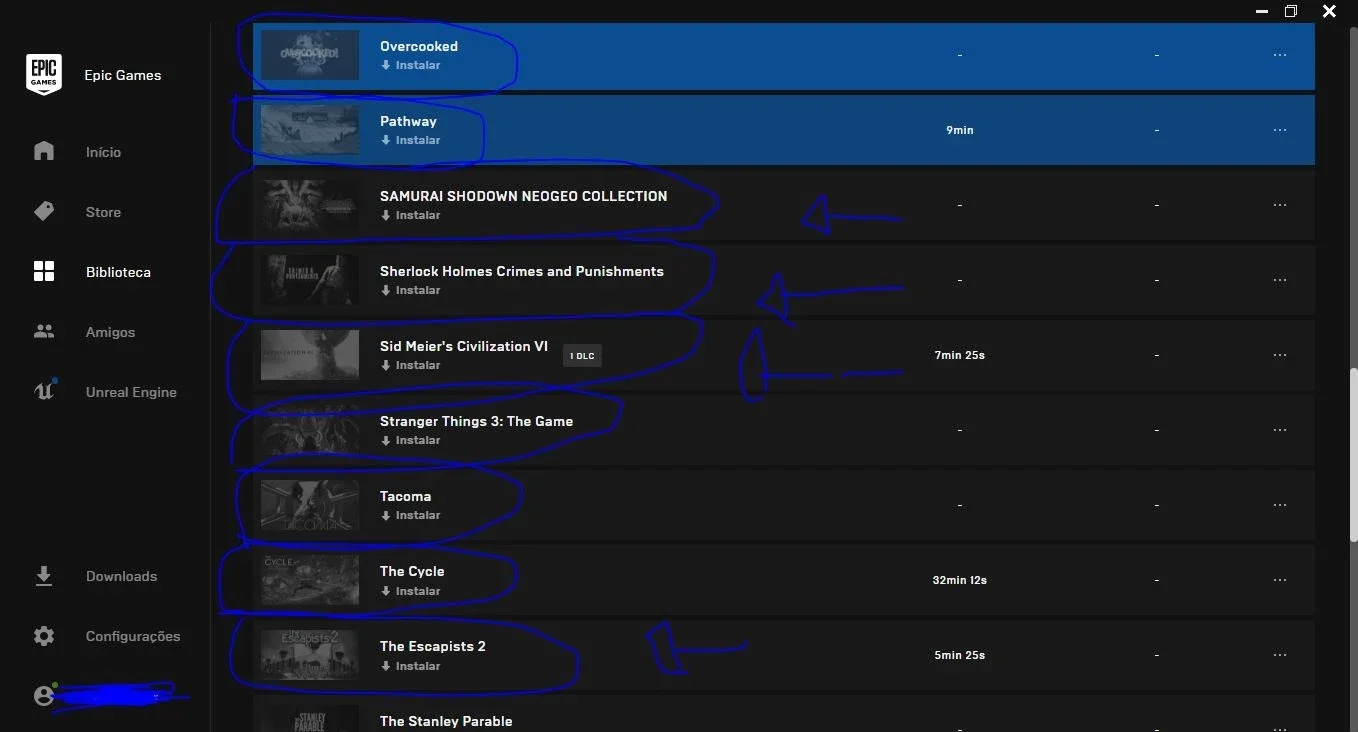Open the Amigos section label
This screenshot has height=732, width=1358.
point(110,332)
